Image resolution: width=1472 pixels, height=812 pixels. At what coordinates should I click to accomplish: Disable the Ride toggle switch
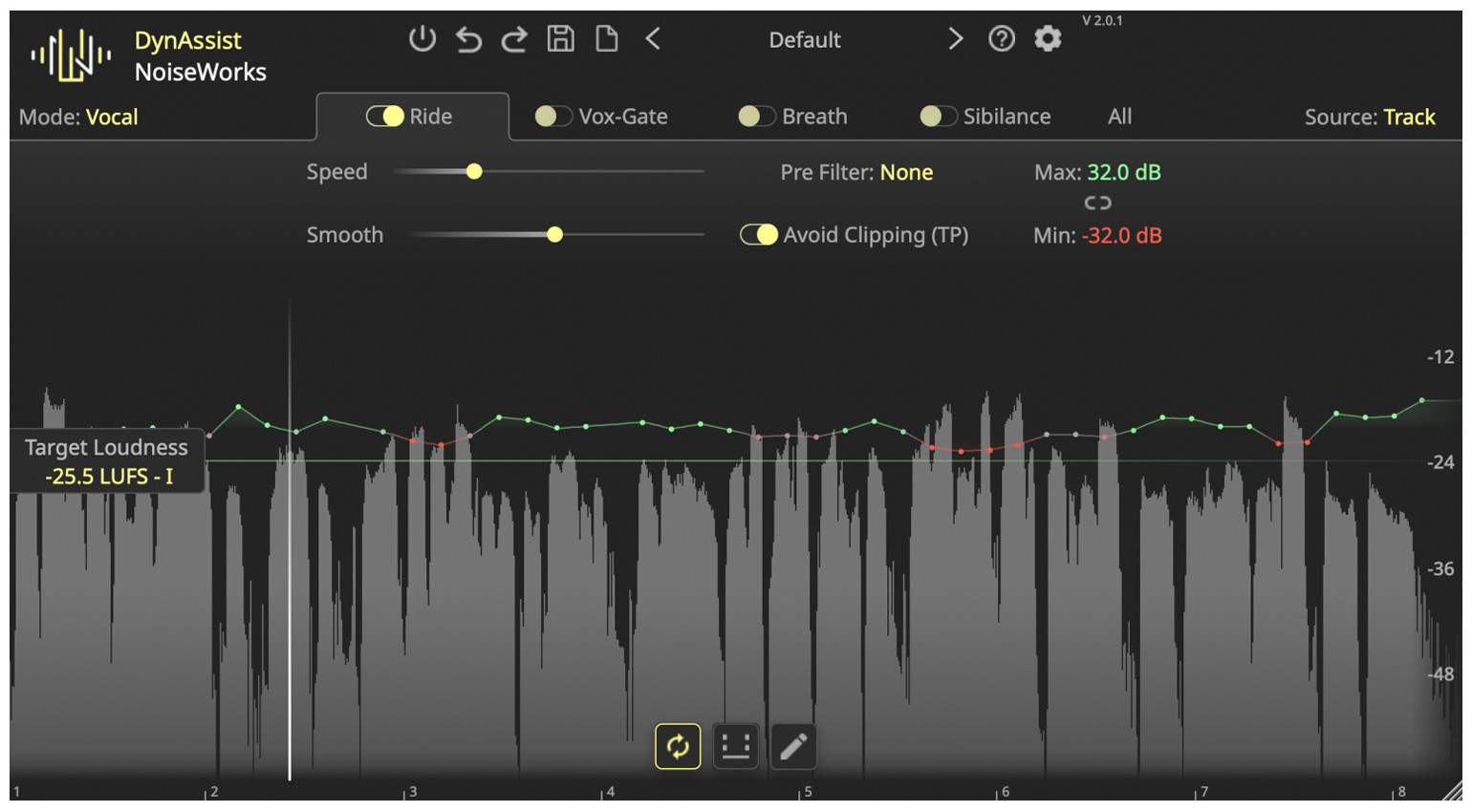(385, 117)
